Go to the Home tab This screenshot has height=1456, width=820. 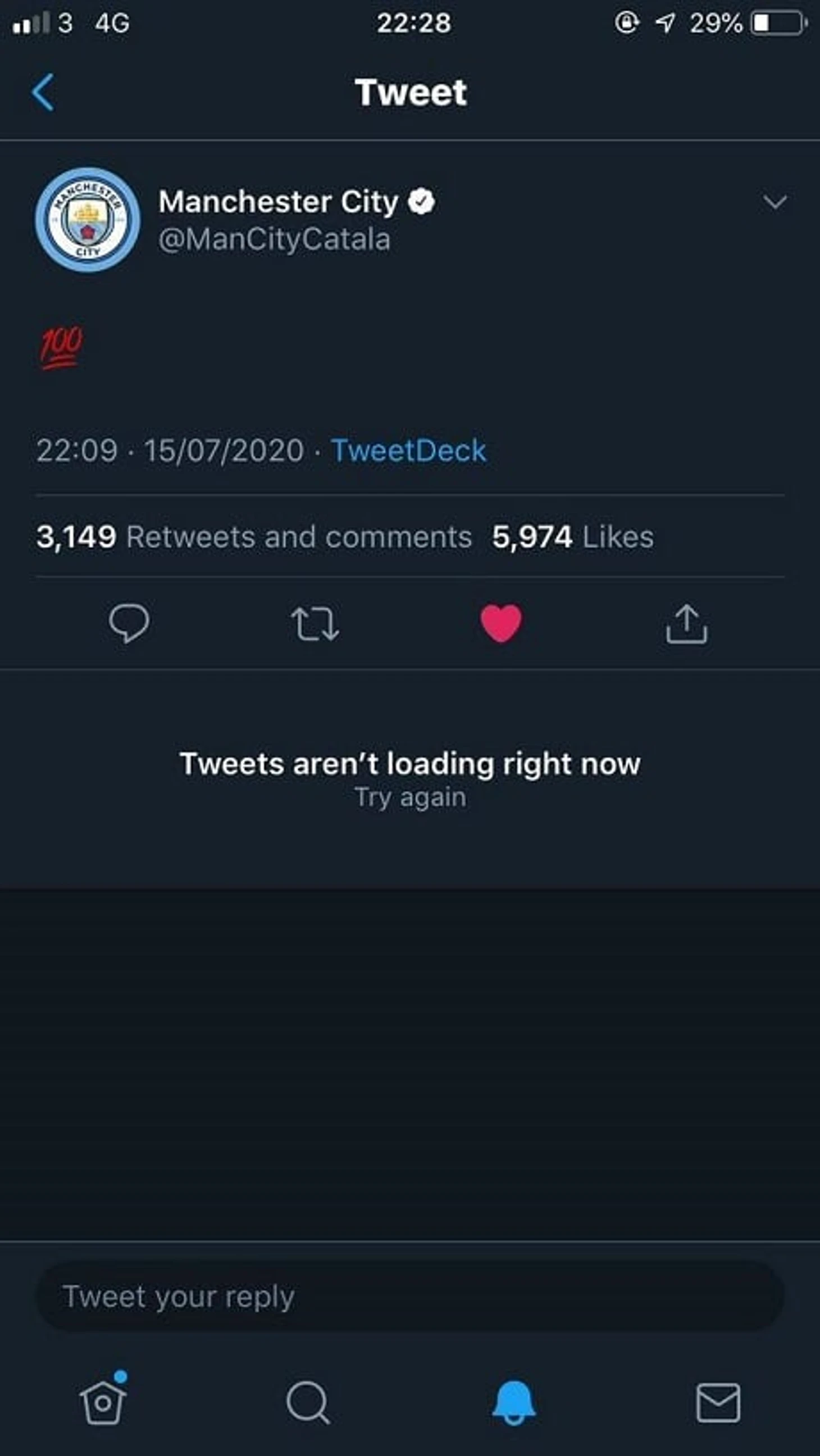point(103,1402)
